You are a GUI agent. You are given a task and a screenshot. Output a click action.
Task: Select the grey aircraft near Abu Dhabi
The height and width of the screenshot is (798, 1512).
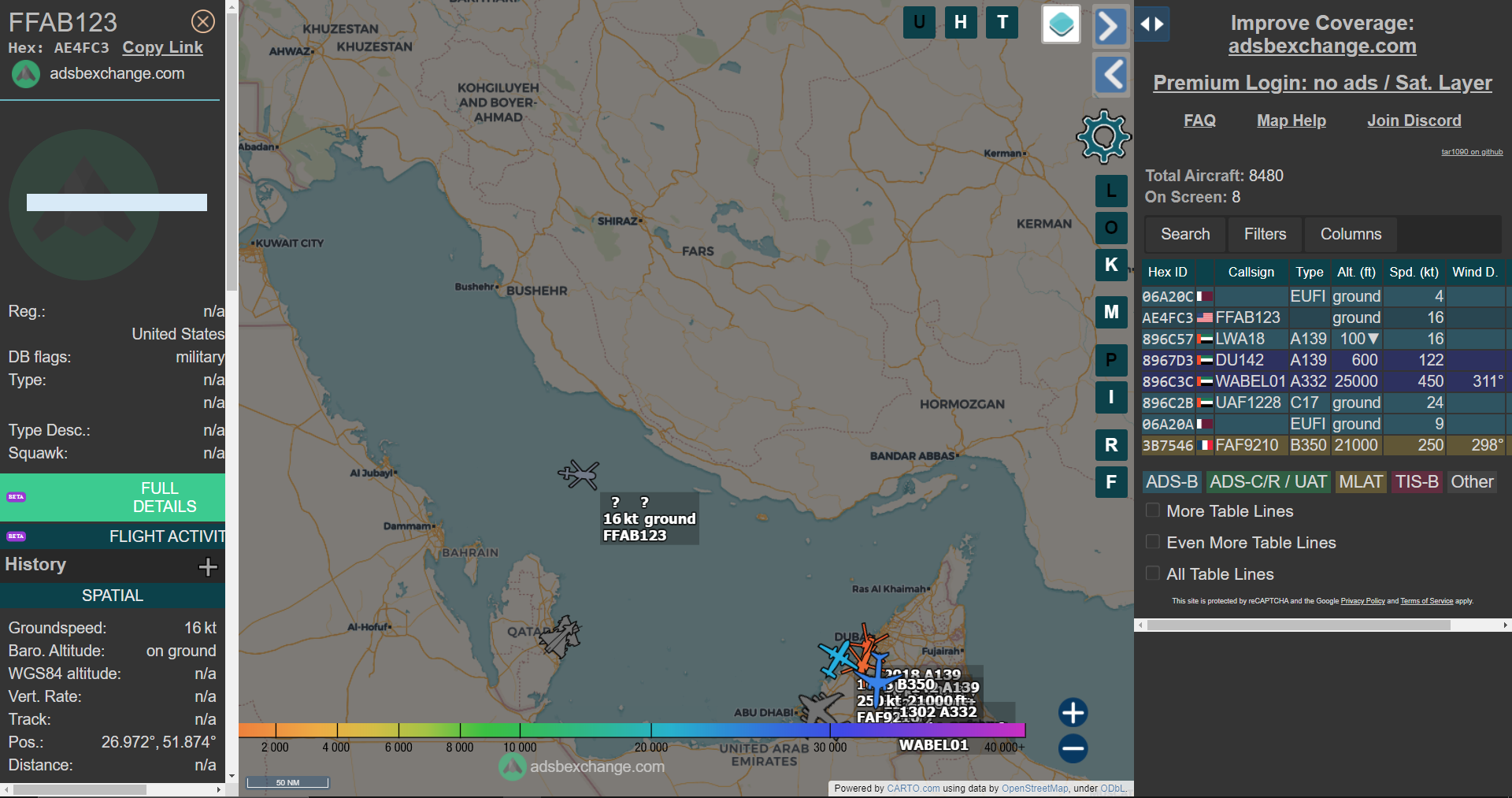[821, 707]
